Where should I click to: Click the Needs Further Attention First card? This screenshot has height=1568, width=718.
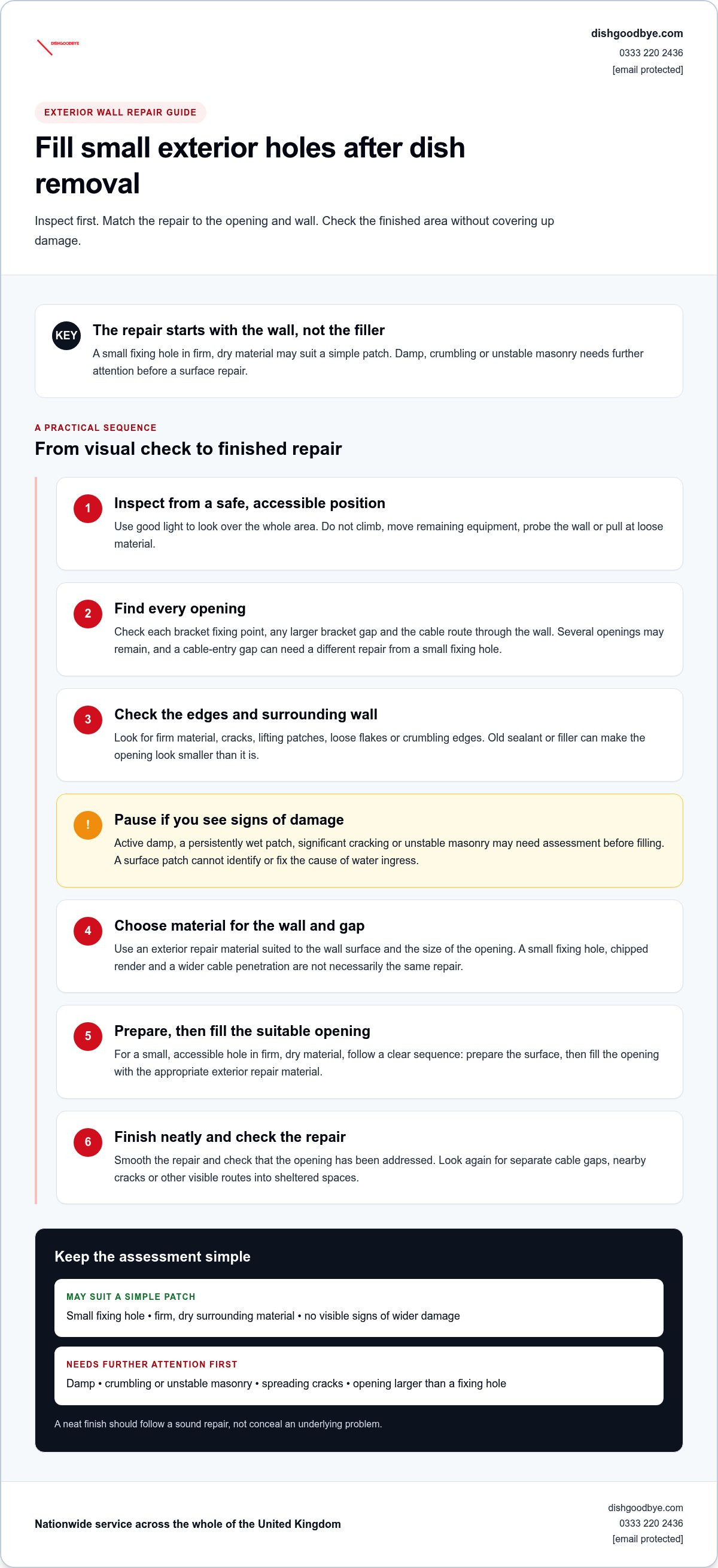click(359, 1376)
